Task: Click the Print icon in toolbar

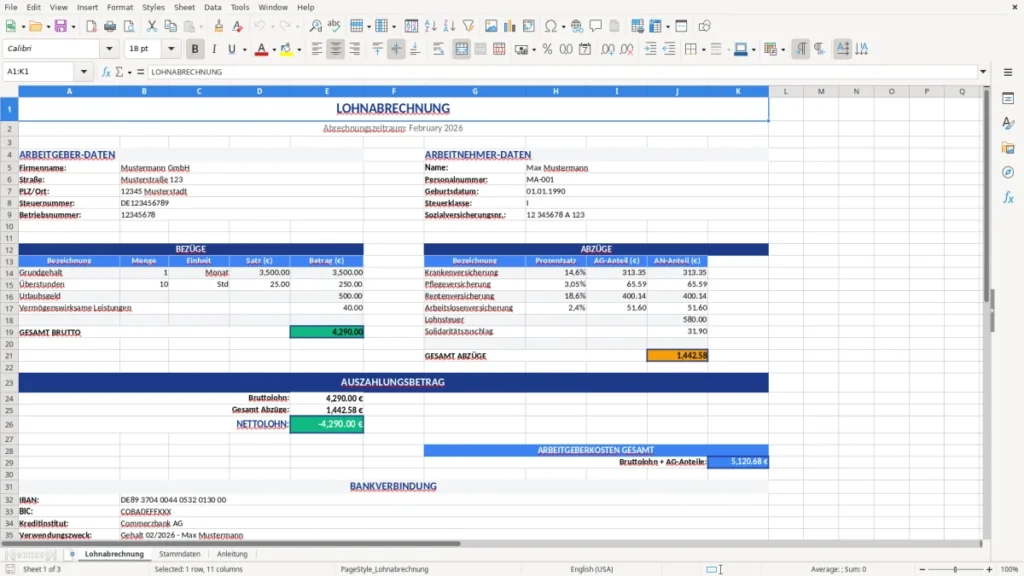Action: [x=110, y=26]
